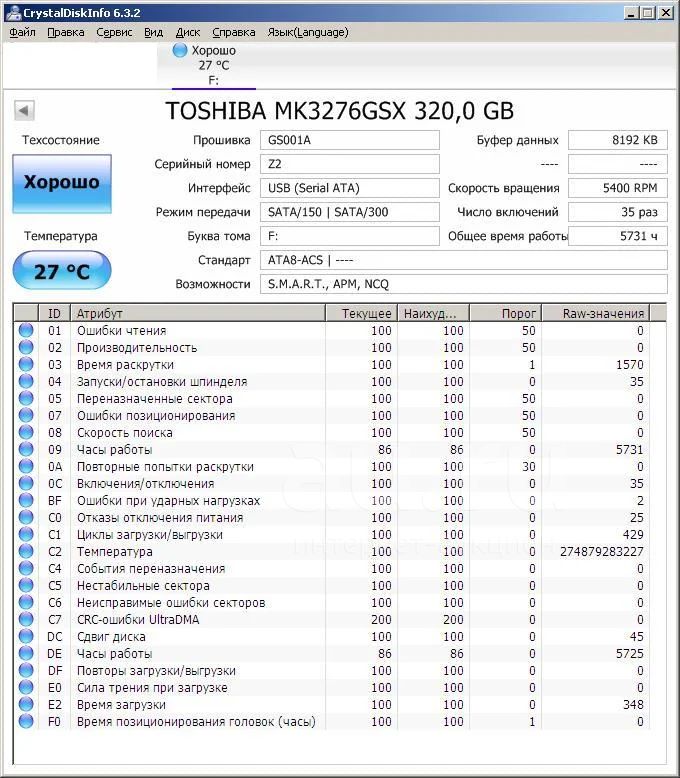Click status icon for Отказы отключения питания row
This screenshot has height=778, width=680.
click(26, 517)
